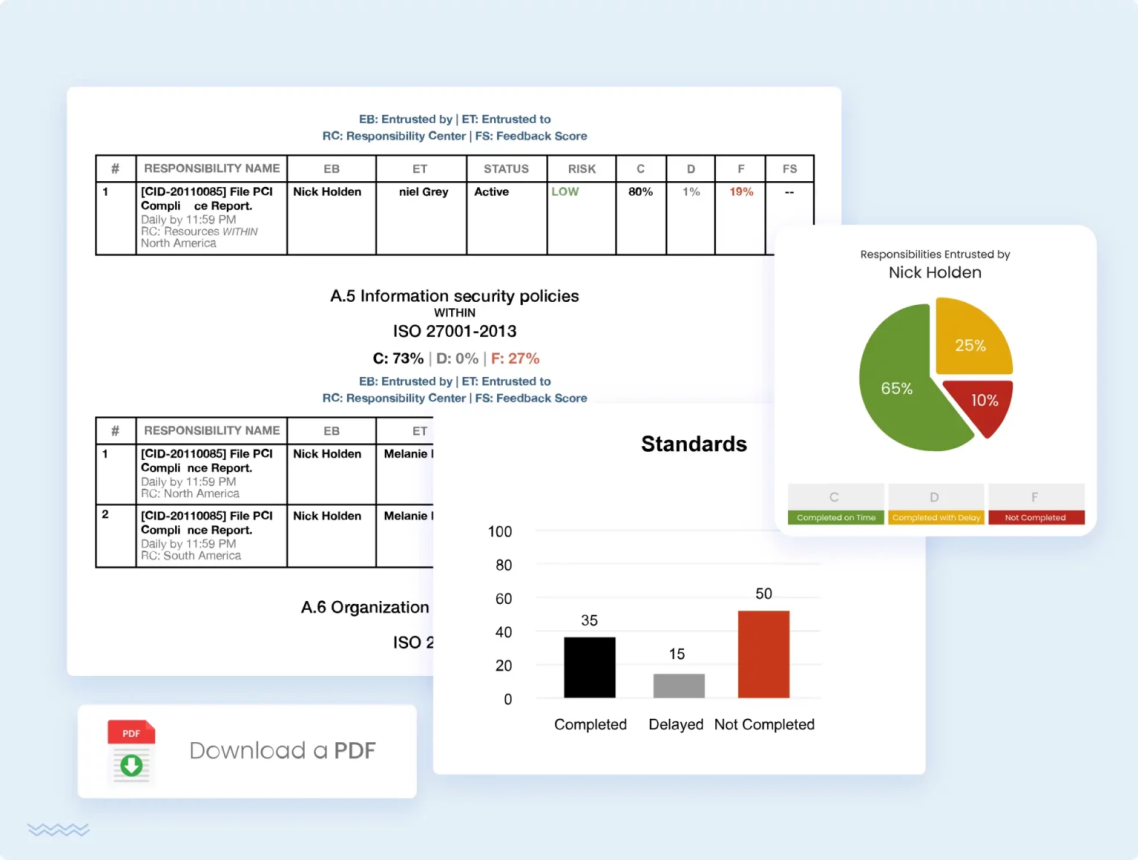Click the RESPONSIBILITY NAME header in top table
Screen dimensions: 1138x860
[x=211, y=168]
